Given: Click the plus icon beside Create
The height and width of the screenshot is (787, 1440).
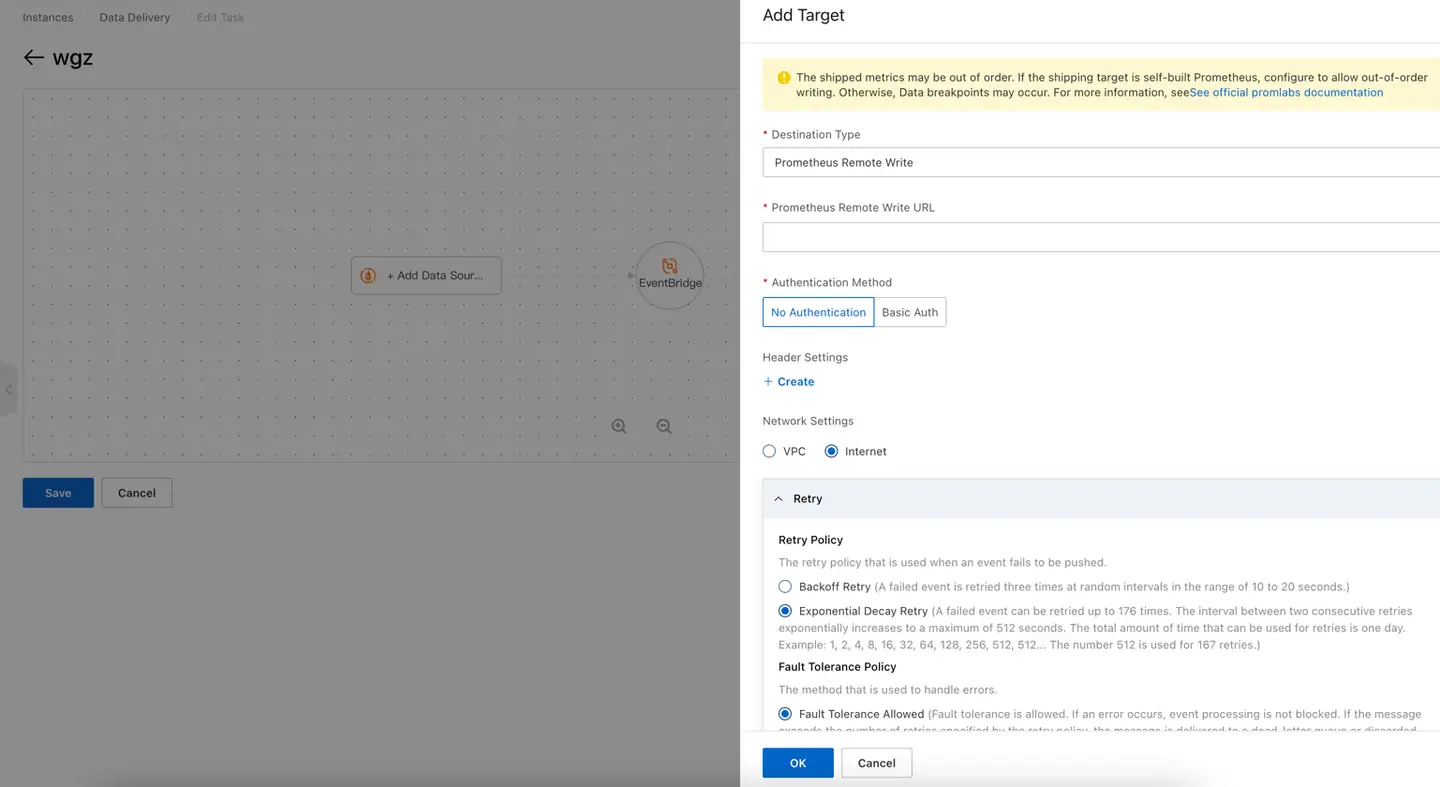Looking at the screenshot, I should point(768,382).
